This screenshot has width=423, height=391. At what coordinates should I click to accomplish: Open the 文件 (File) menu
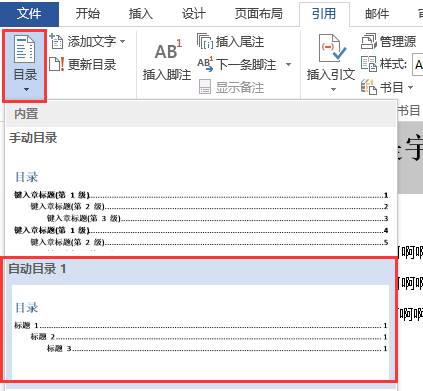(29, 13)
